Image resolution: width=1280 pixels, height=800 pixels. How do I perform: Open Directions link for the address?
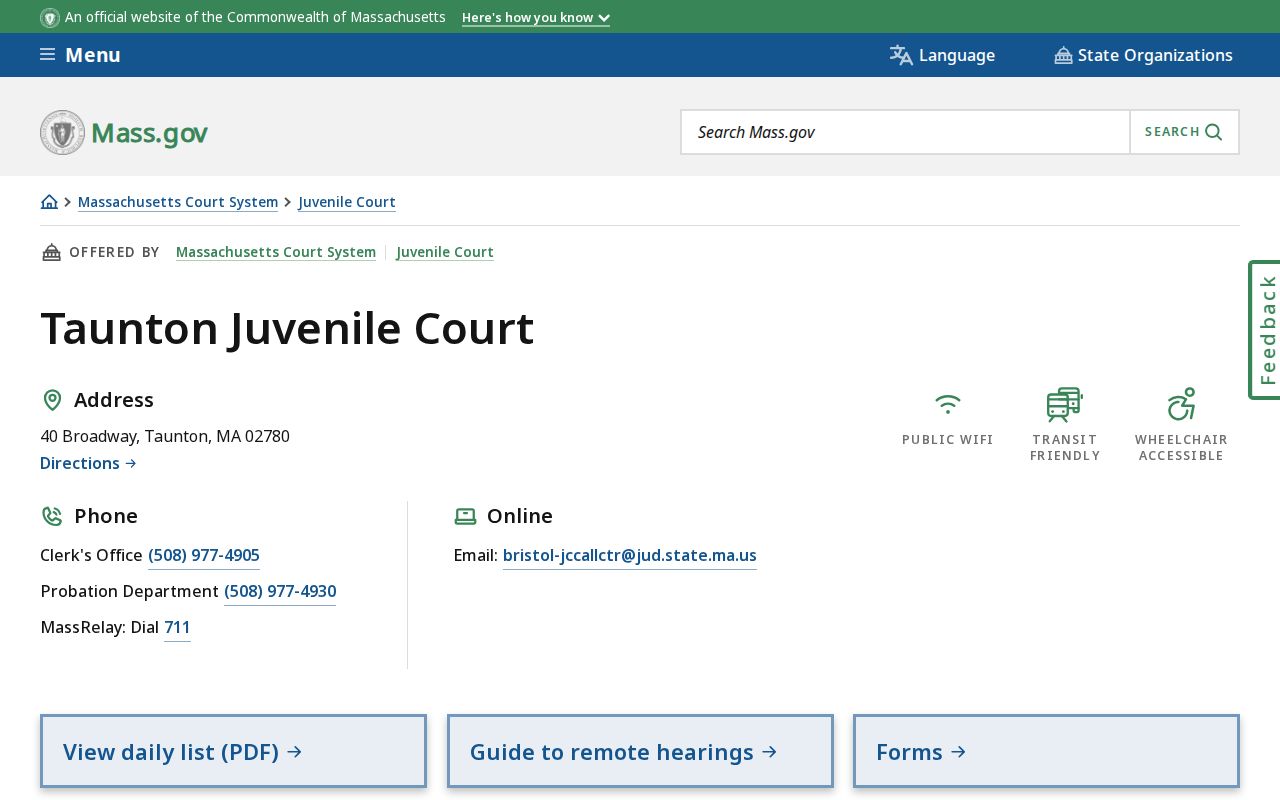coord(88,463)
